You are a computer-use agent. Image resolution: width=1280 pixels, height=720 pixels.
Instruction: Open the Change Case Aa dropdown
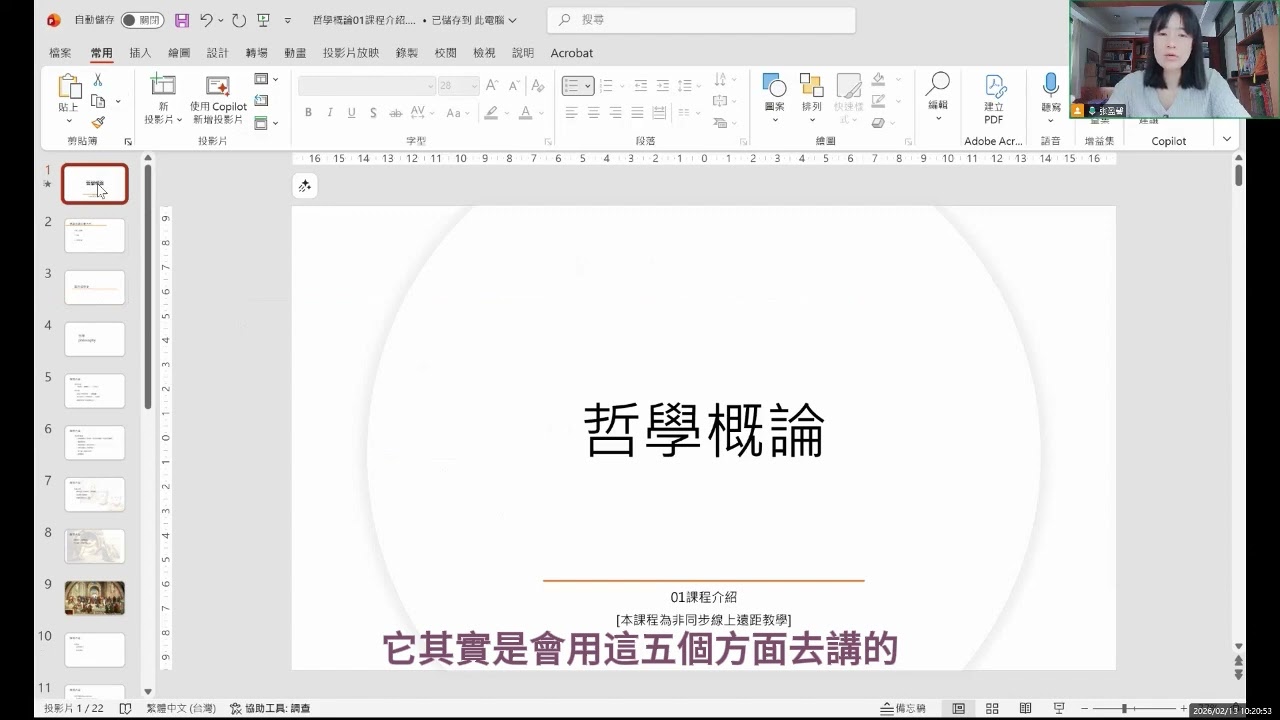click(x=457, y=113)
